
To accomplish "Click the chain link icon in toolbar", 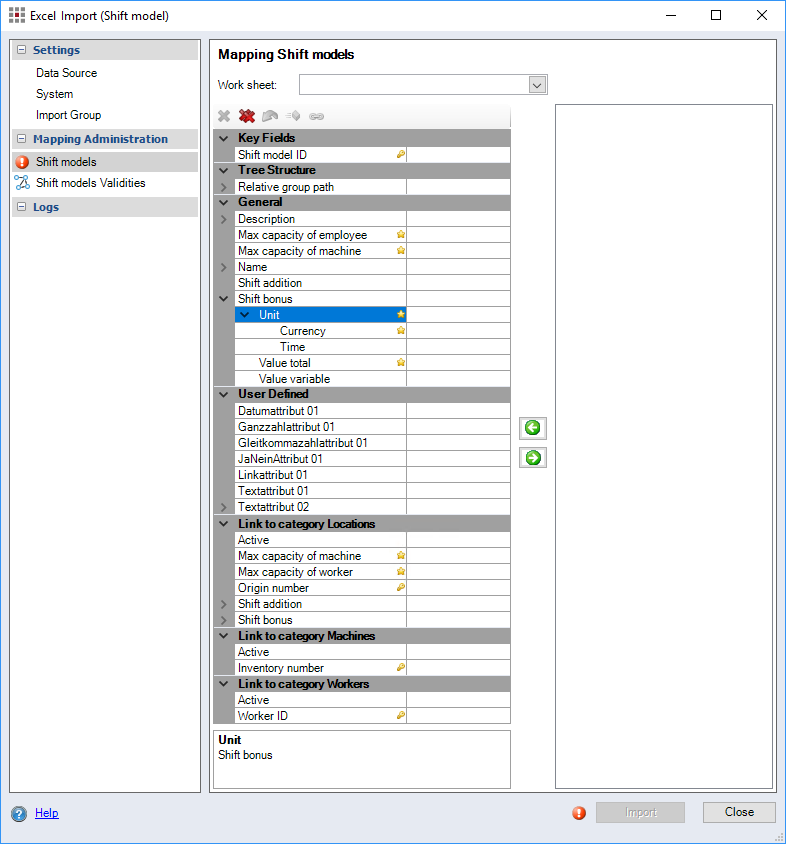I will [316, 116].
